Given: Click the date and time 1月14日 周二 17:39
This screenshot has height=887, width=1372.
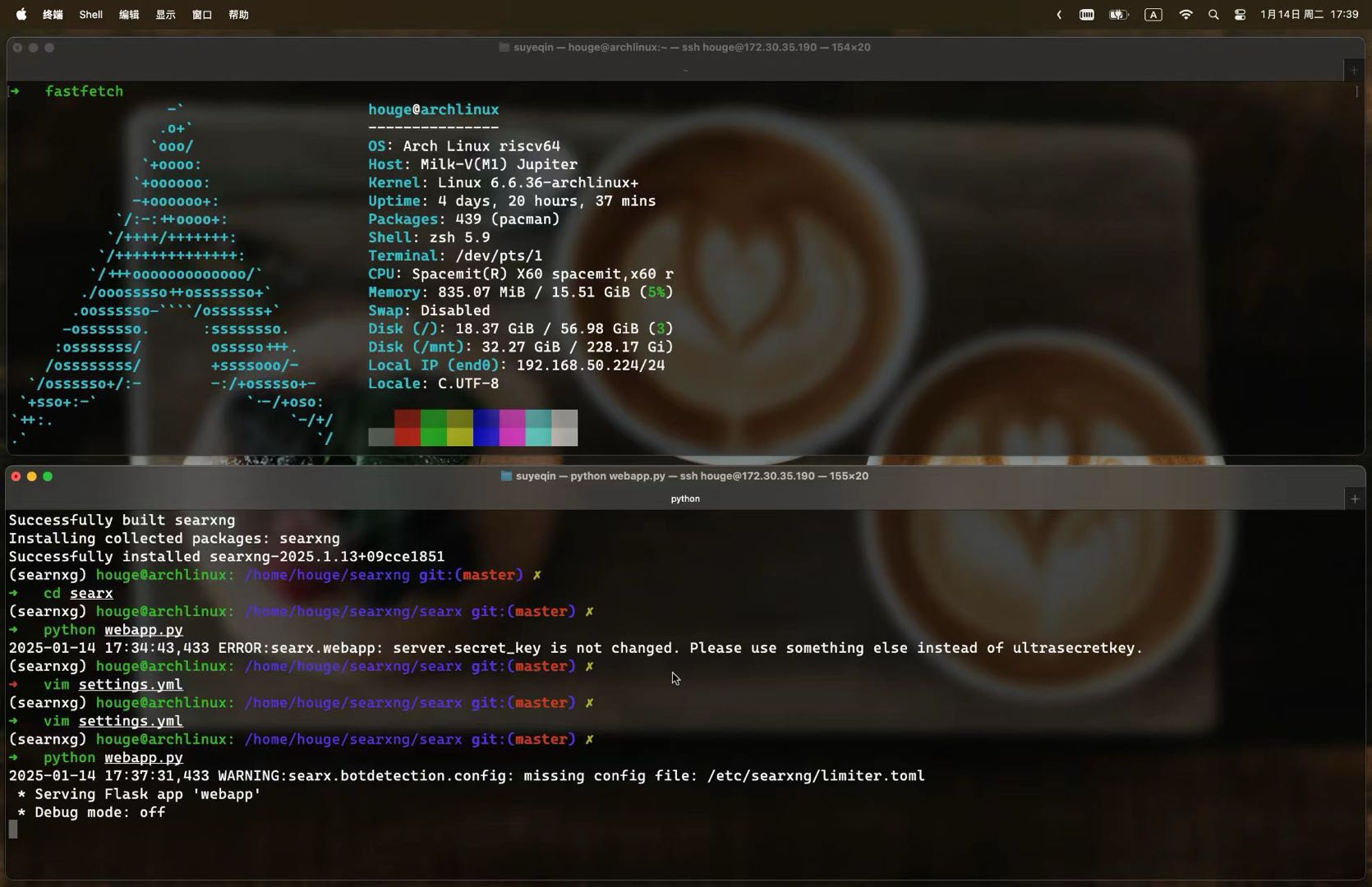Looking at the screenshot, I should click(1310, 15).
